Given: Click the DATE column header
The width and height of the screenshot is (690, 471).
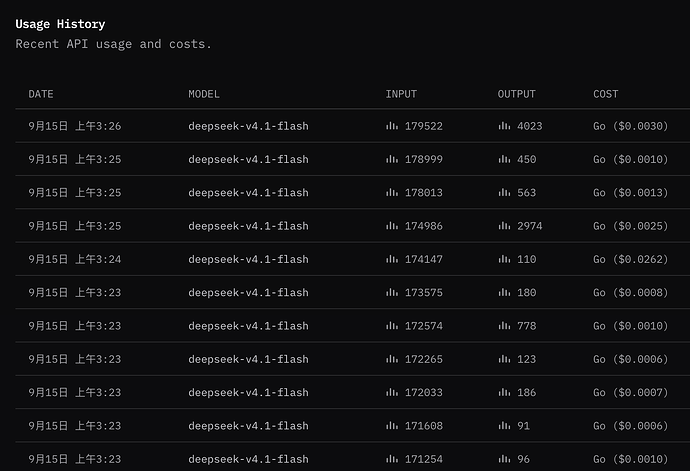Looking at the screenshot, I should [x=41, y=94].
